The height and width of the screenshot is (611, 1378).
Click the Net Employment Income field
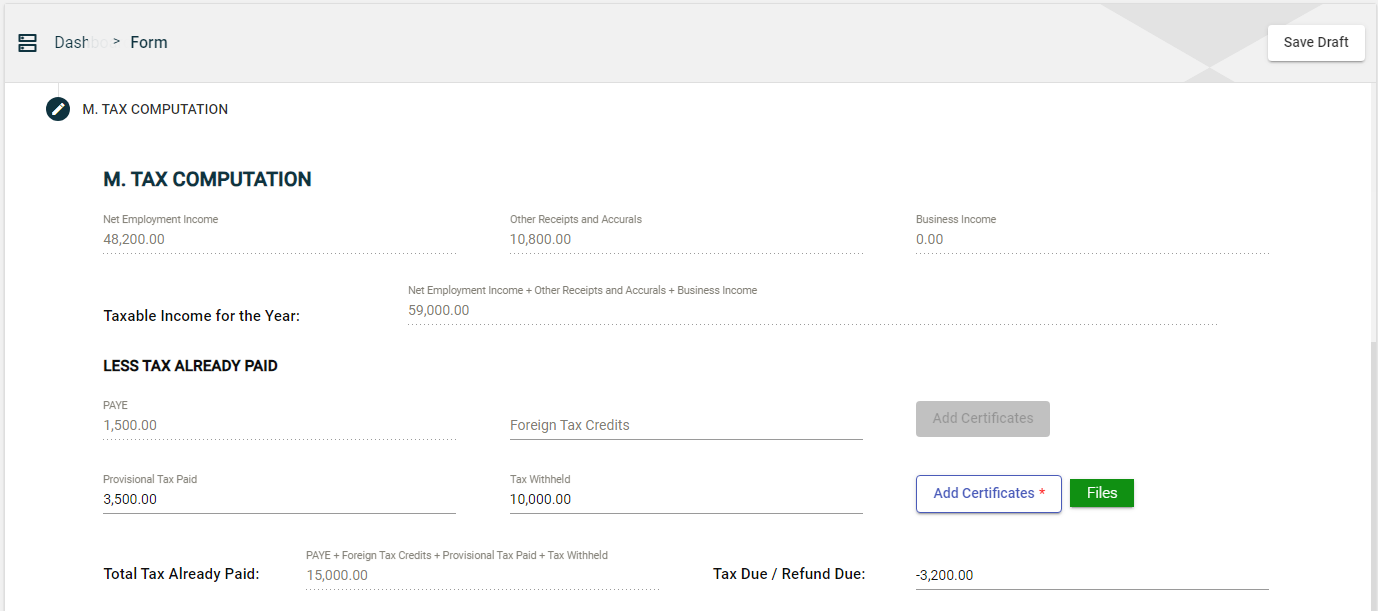point(279,240)
